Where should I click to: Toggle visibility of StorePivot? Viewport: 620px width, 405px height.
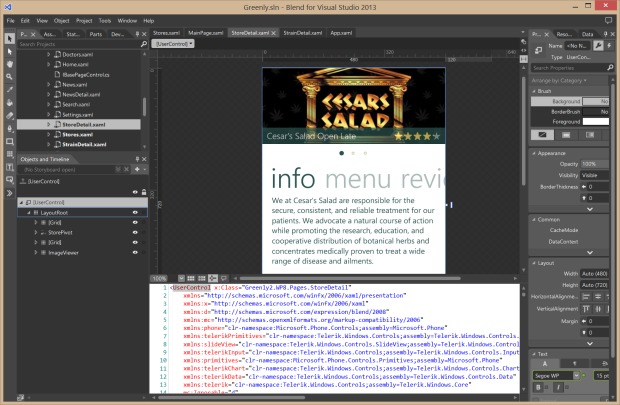pos(135,232)
